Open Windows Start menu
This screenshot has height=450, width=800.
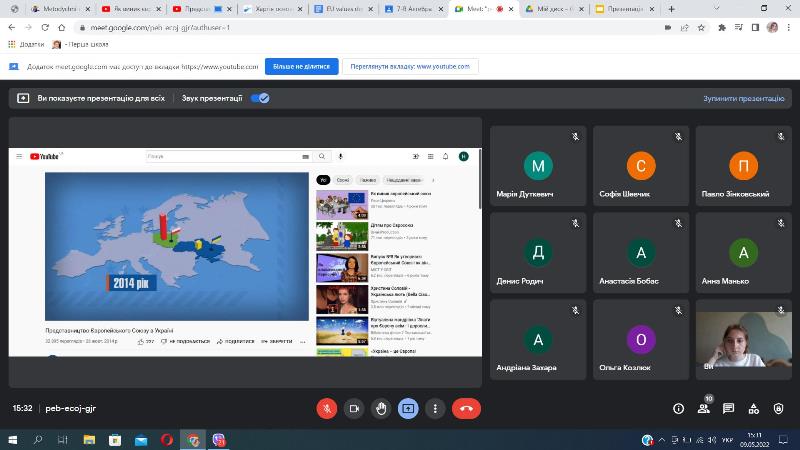click(13, 439)
